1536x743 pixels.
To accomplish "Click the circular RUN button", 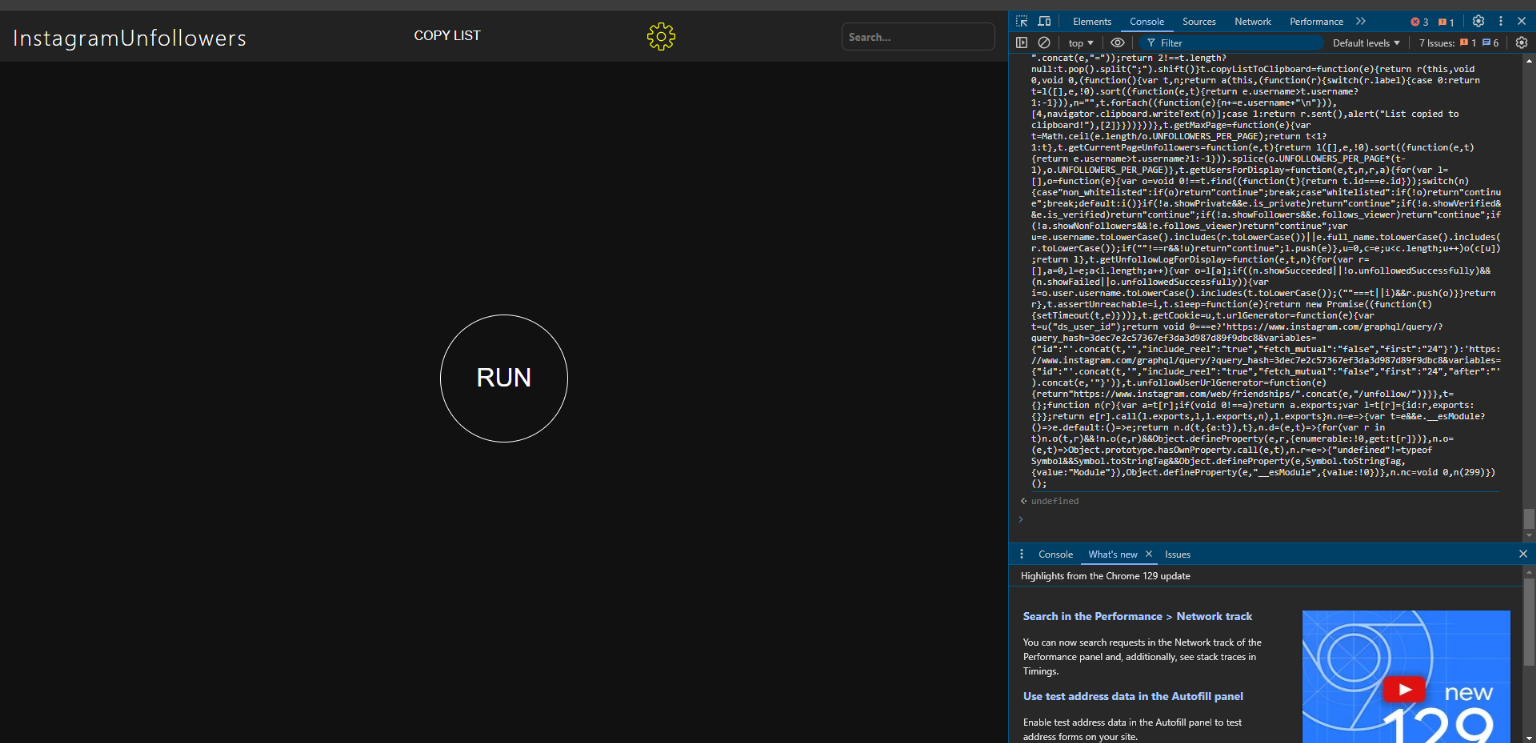I will (x=504, y=378).
